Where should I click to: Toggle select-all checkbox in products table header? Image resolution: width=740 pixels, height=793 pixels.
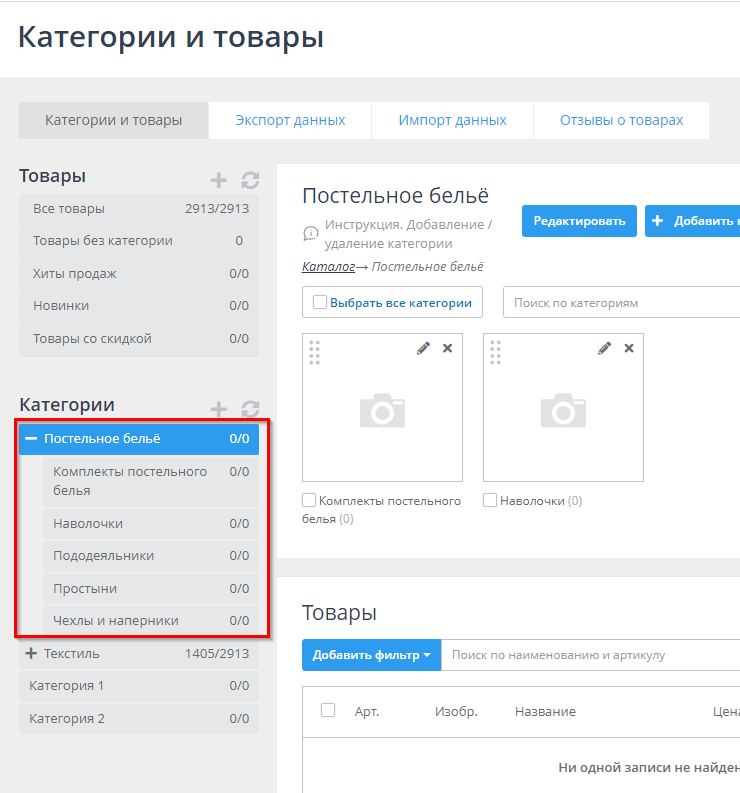328,710
